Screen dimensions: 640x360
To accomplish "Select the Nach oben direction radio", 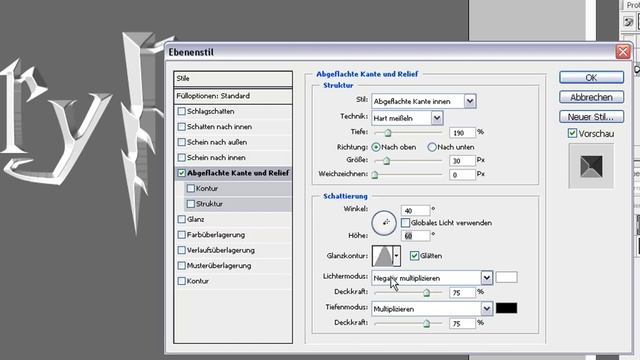I will [x=376, y=147].
